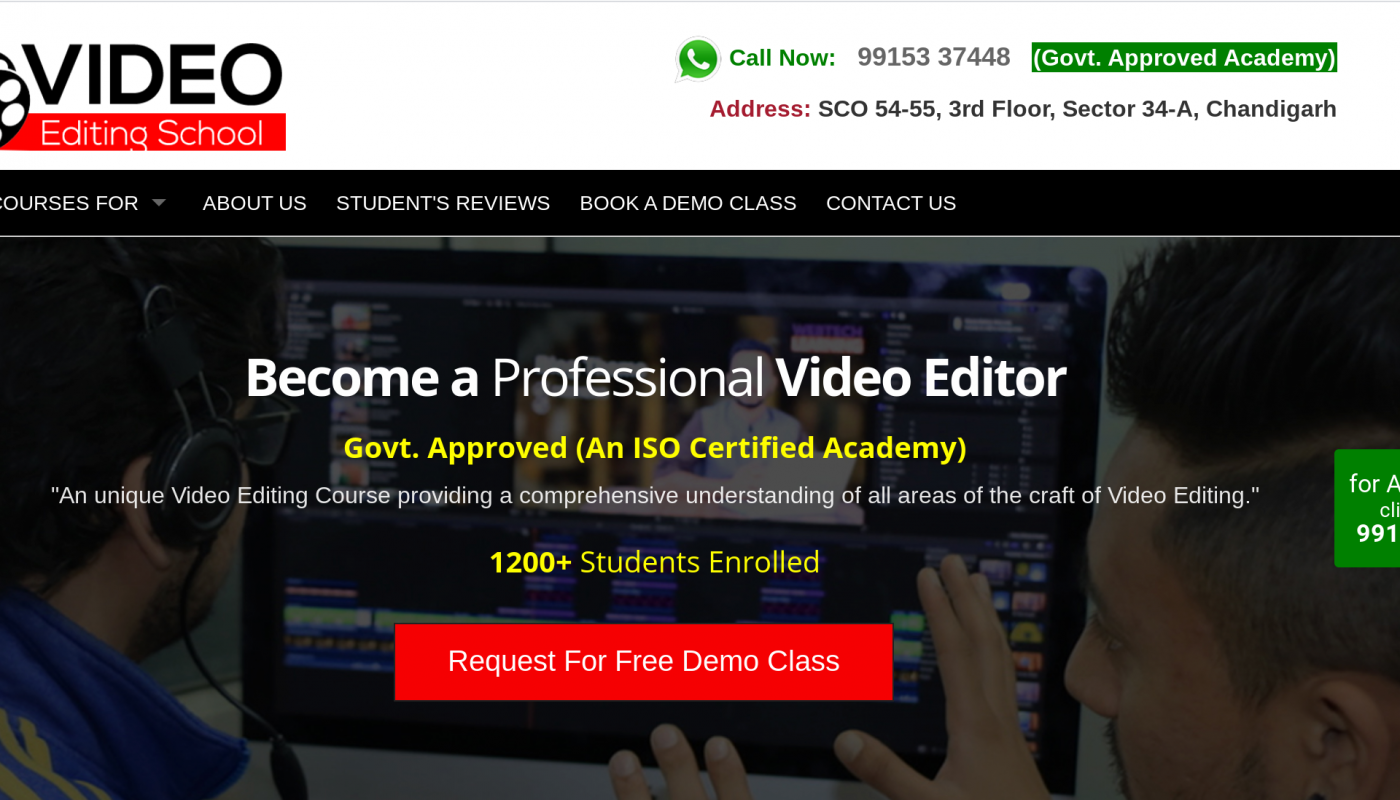Screen dimensions: 1400x800
Task: Click the Chandigarh address text
Action: (1076, 109)
